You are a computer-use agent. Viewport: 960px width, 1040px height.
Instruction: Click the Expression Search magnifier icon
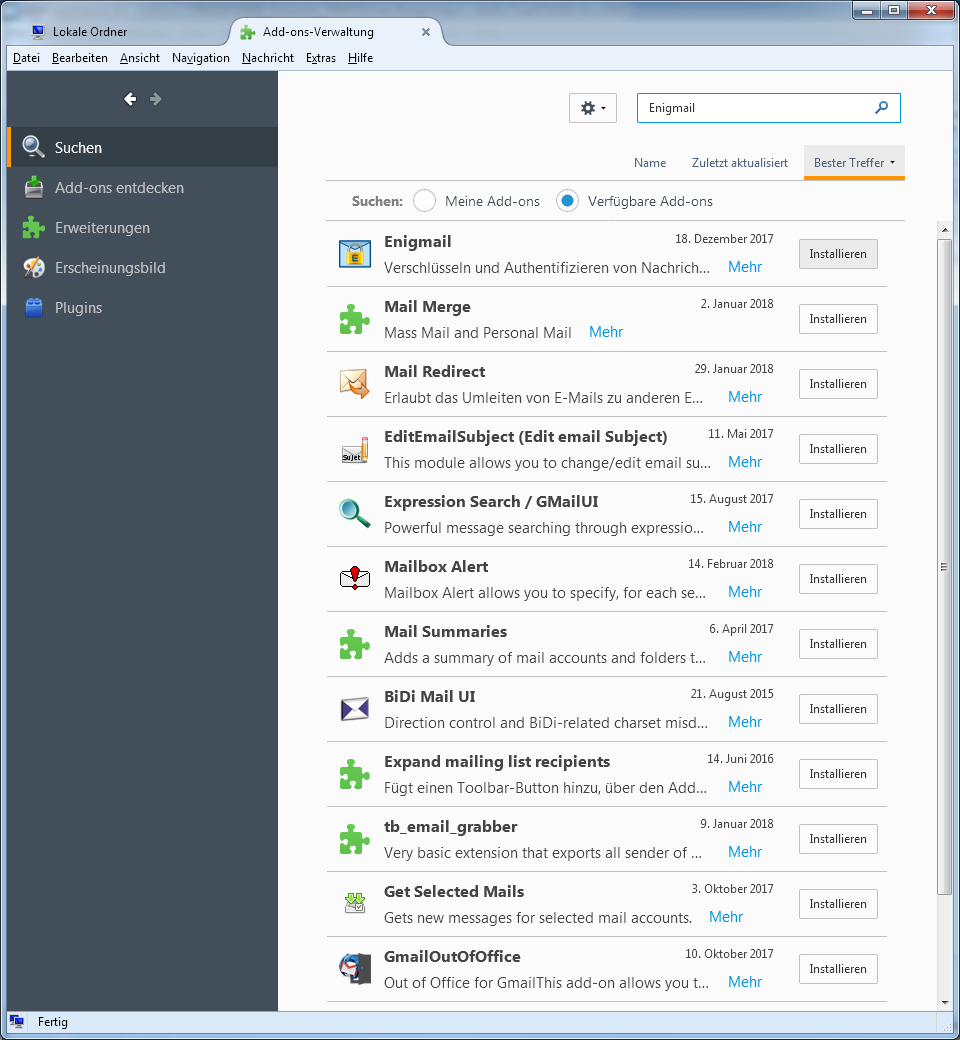click(x=354, y=514)
